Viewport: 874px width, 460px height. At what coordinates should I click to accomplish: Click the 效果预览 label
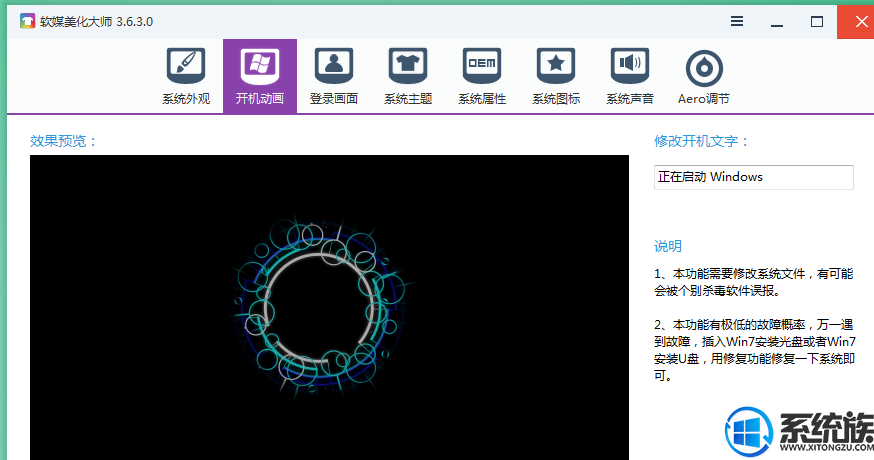(64, 141)
